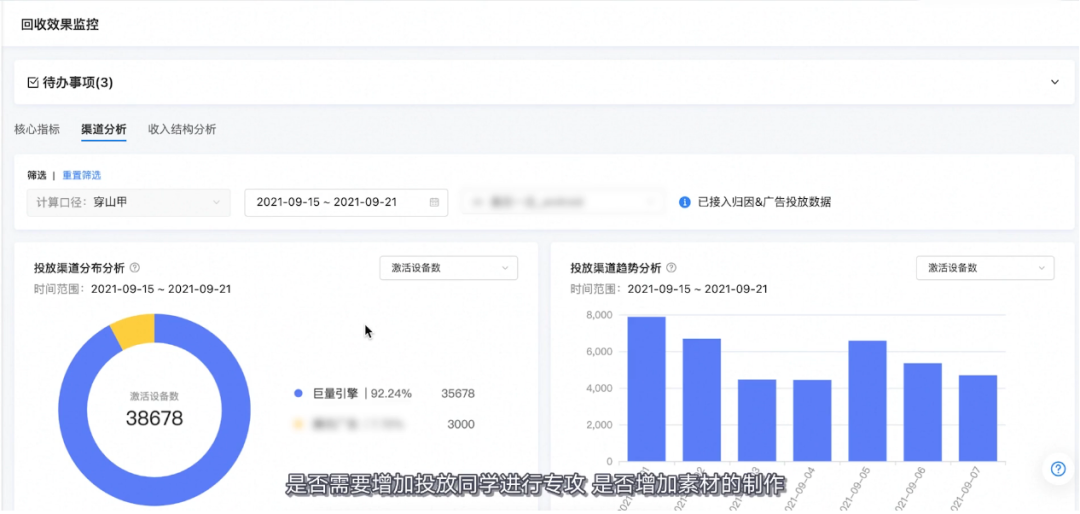The width and height of the screenshot is (1080, 514).
Task: Click the 重置筛选 link
Action: click(82, 175)
